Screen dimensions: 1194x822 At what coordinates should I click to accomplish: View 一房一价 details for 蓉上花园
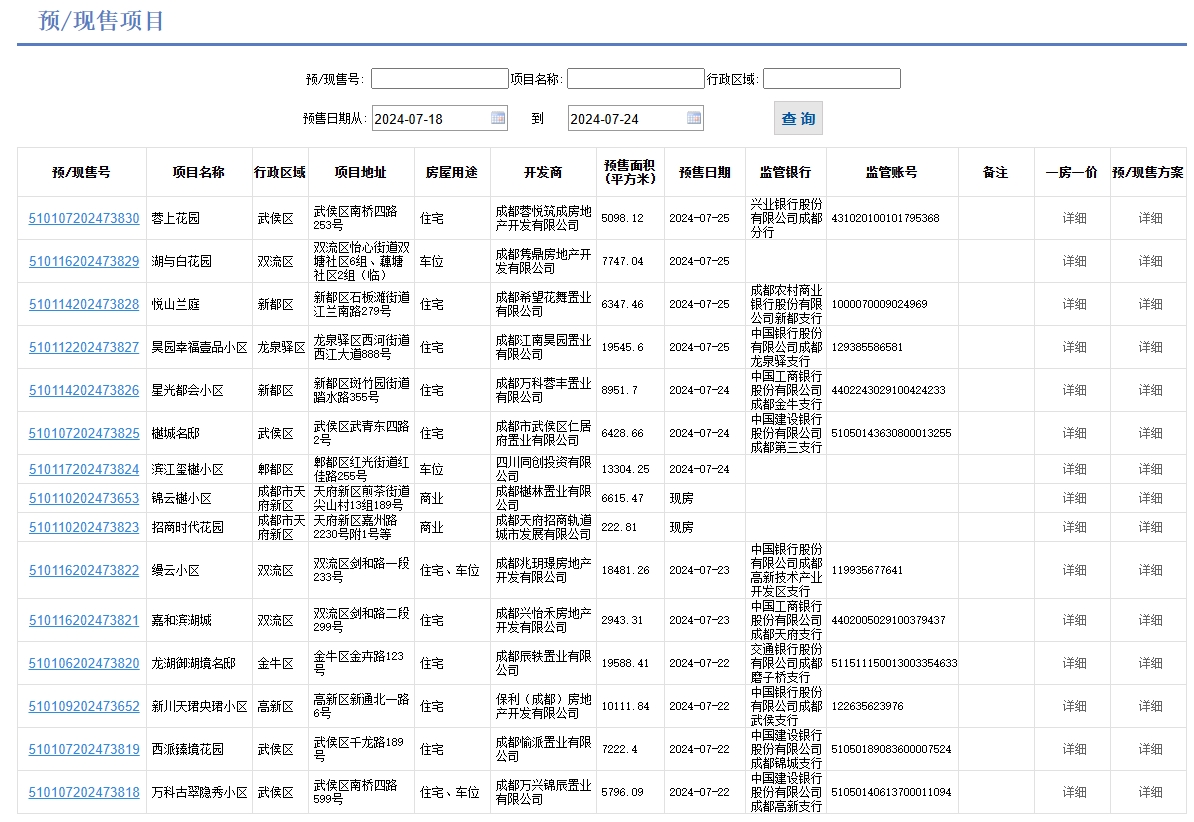1074,219
